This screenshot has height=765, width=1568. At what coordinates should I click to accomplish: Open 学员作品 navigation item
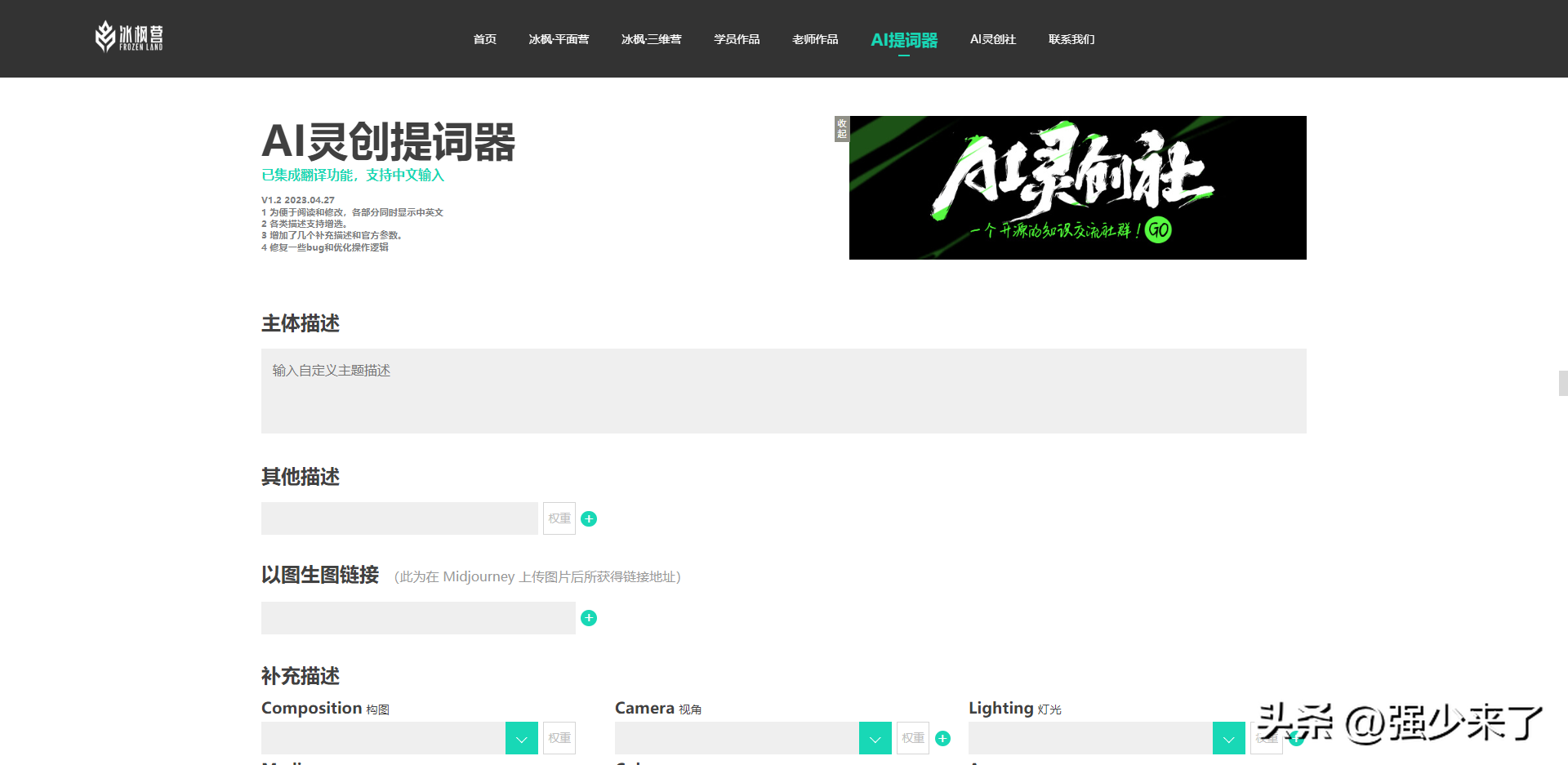pos(737,39)
